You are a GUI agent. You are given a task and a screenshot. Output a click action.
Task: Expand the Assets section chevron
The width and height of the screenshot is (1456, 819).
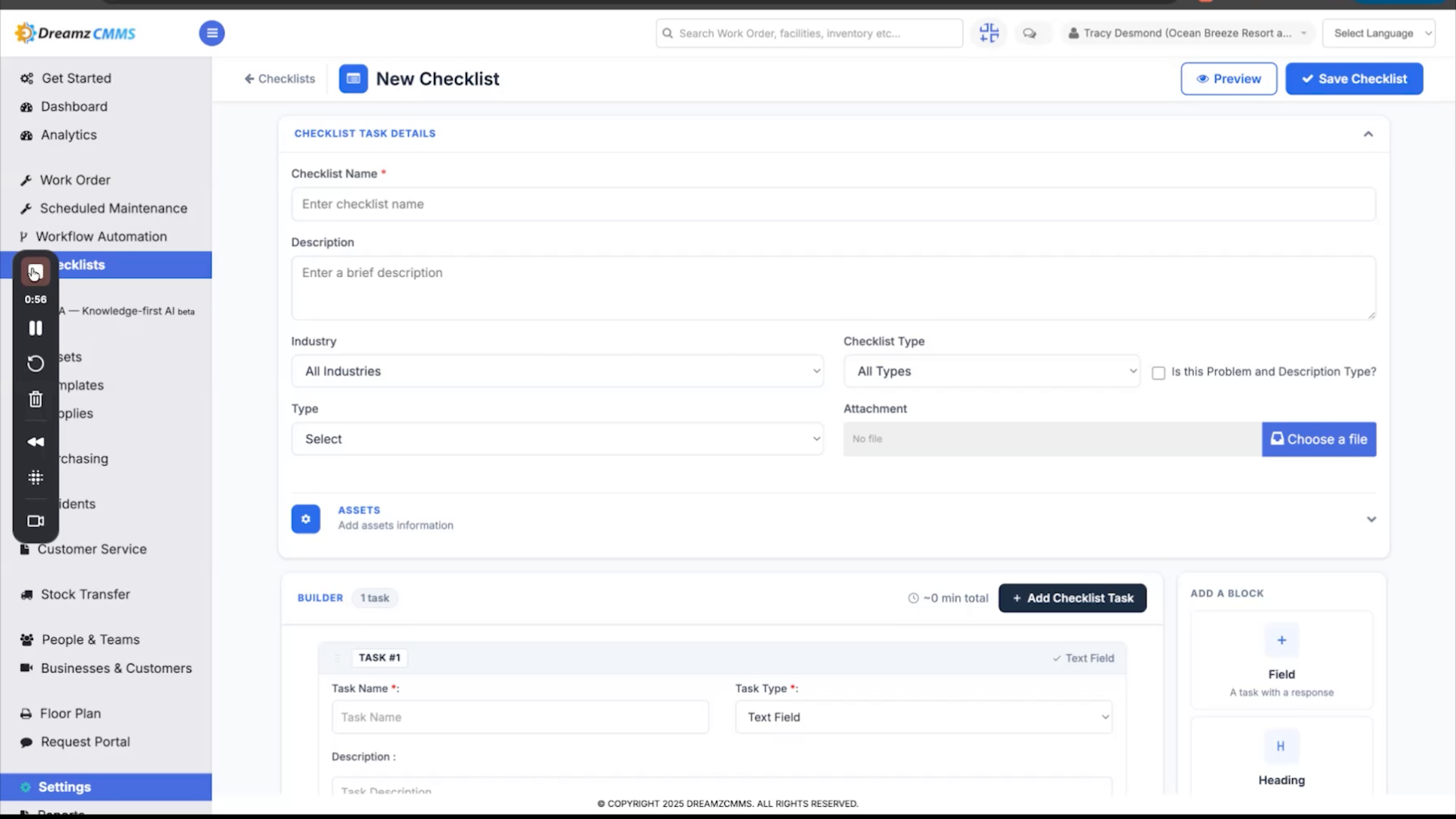coord(1371,519)
